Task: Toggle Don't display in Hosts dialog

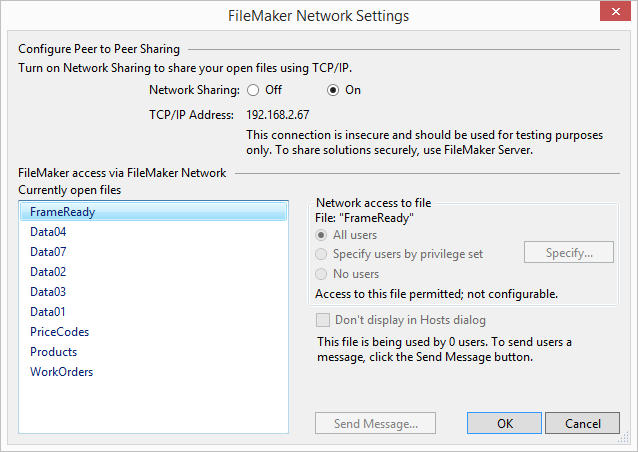Action: click(323, 320)
